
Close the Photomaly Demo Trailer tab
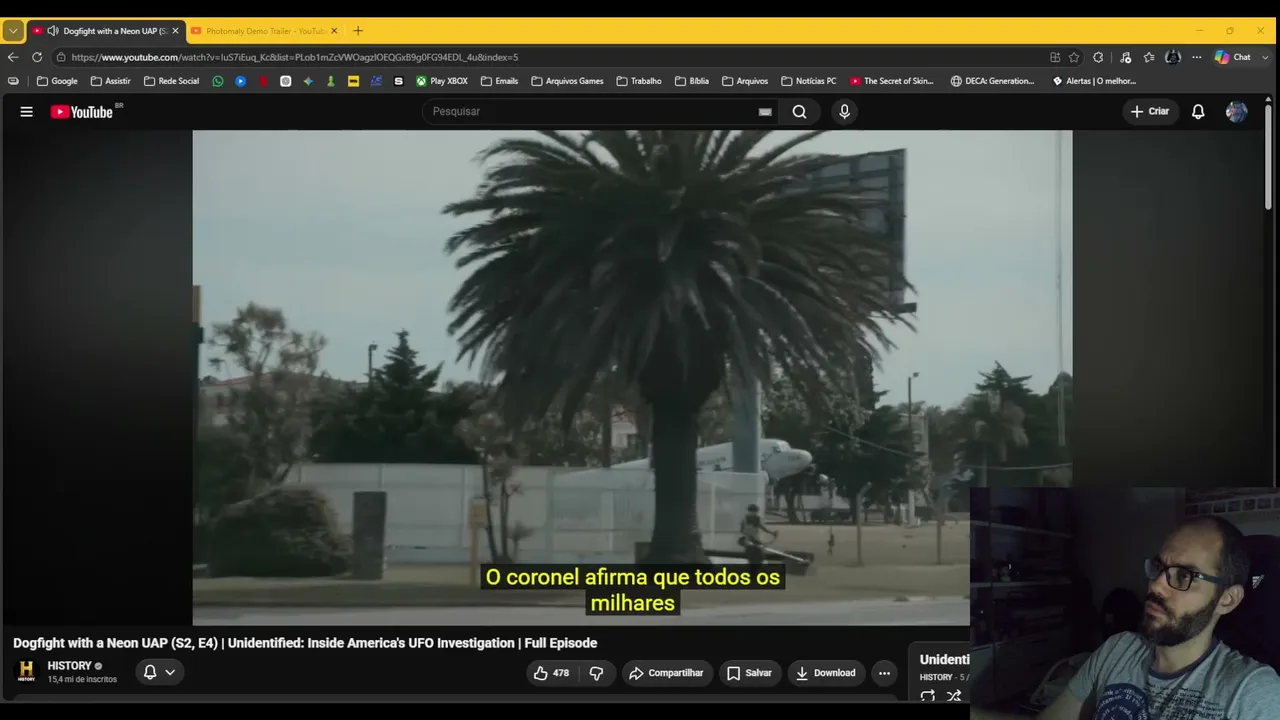click(x=334, y=31)
